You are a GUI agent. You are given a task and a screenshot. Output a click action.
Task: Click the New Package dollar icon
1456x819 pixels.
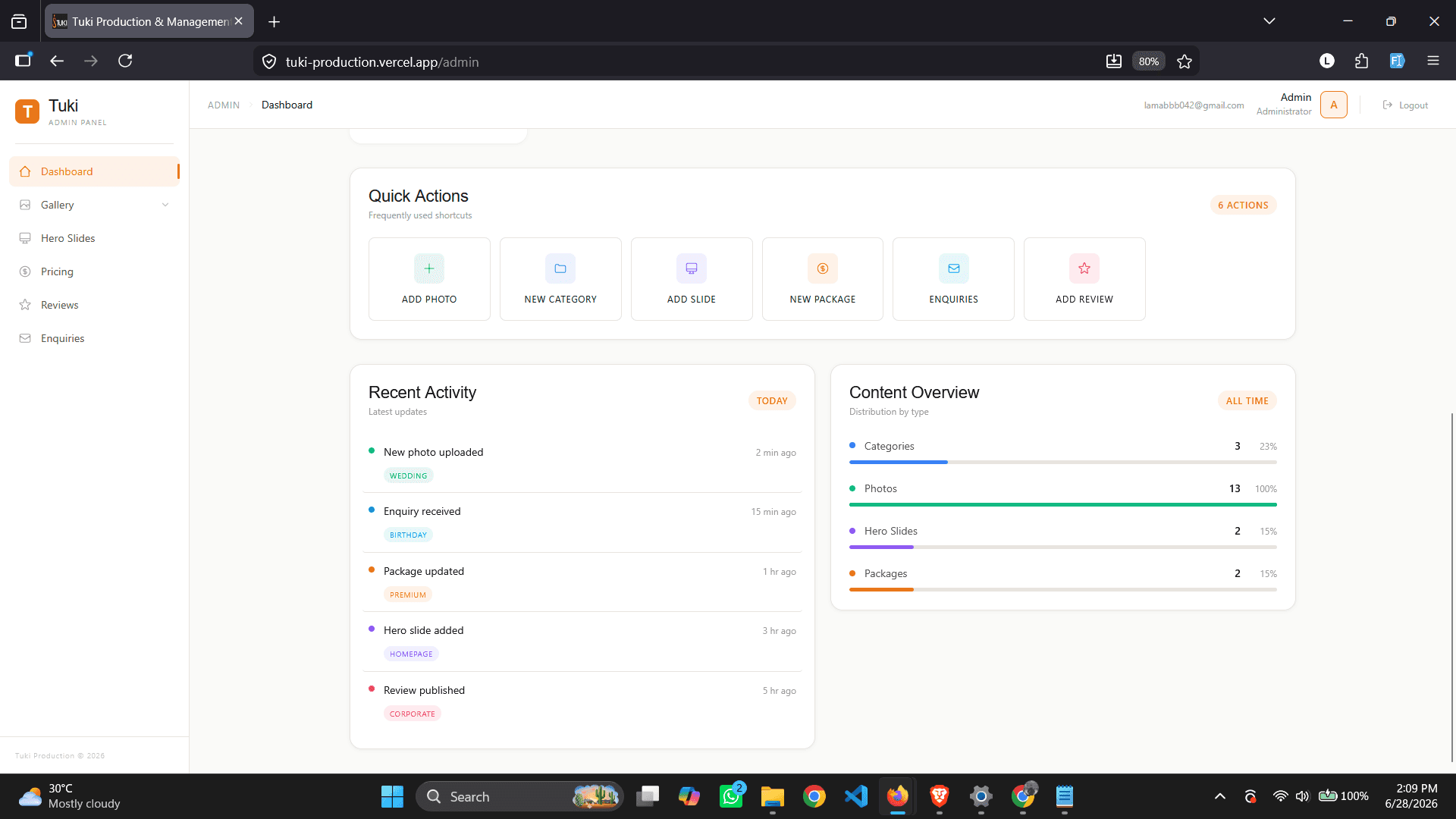coord(823,268)
